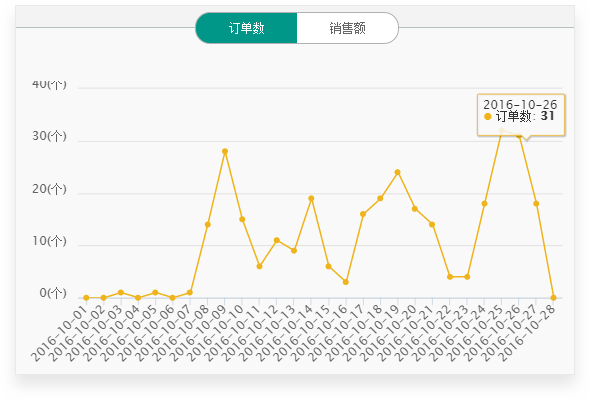The image size is (590, 400).
Task: Click the tooltip showing 订单数: 31
Action: coord(521,114)
